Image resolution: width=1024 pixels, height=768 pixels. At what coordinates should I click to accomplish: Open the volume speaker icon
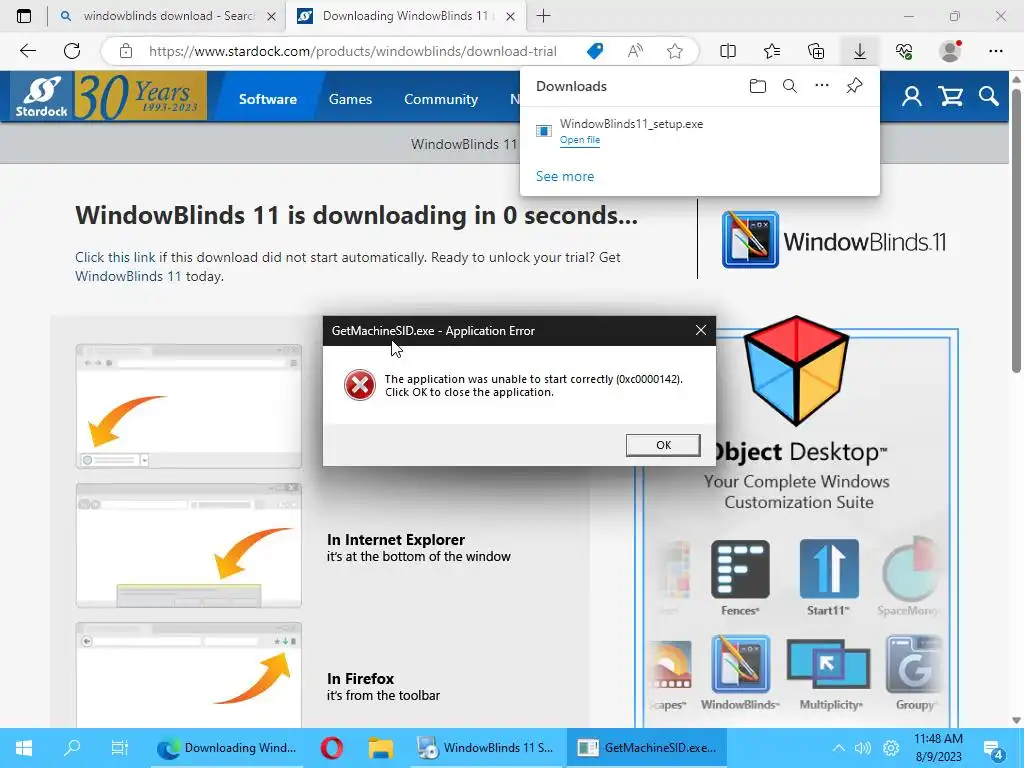[x=863, y=748]
